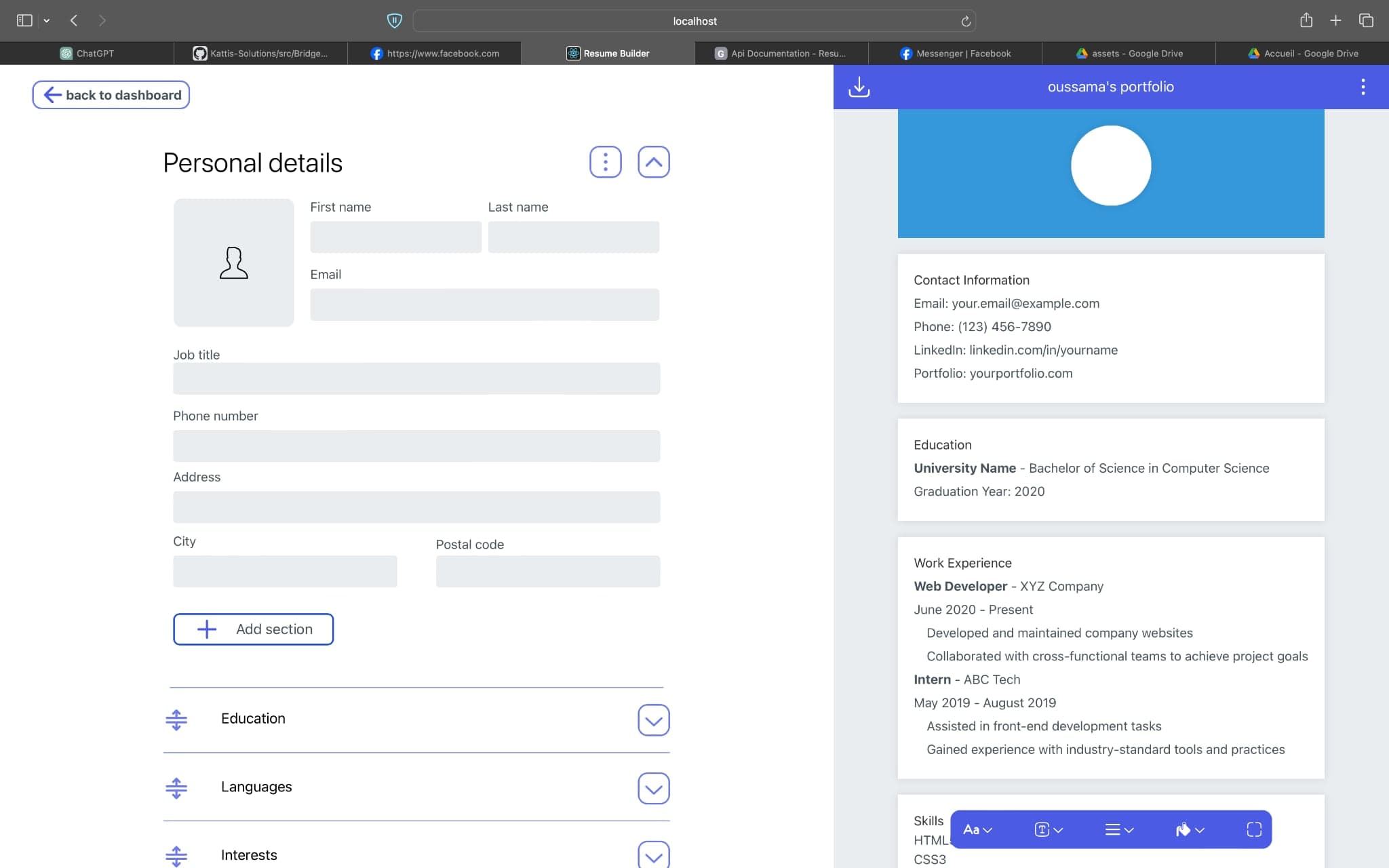This screenshot has width=1389, height=868.
Task: Expand the Education section
Action: [x=653, y=720]
